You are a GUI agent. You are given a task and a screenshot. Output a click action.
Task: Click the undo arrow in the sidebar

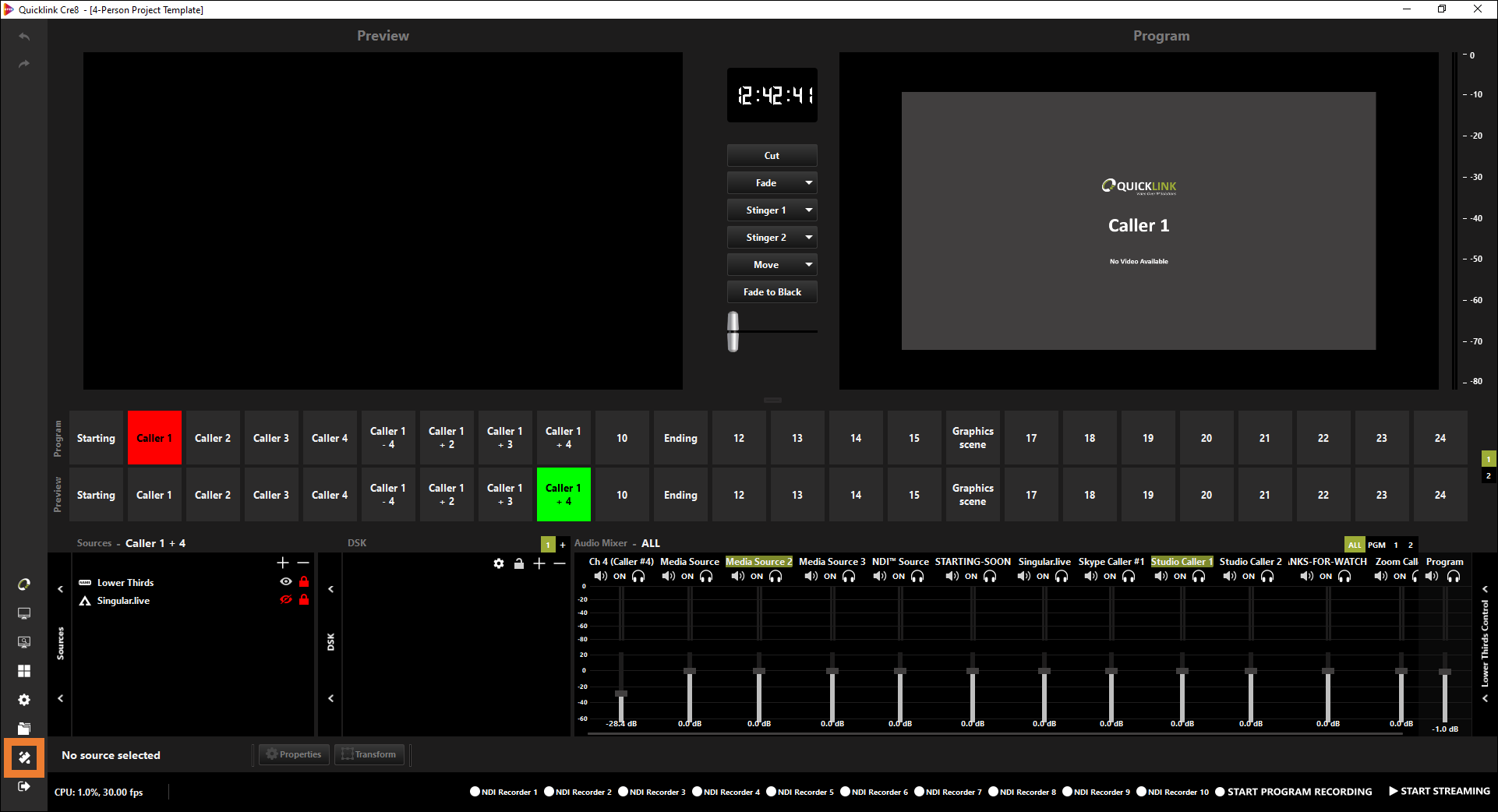[x=24, y=37]
